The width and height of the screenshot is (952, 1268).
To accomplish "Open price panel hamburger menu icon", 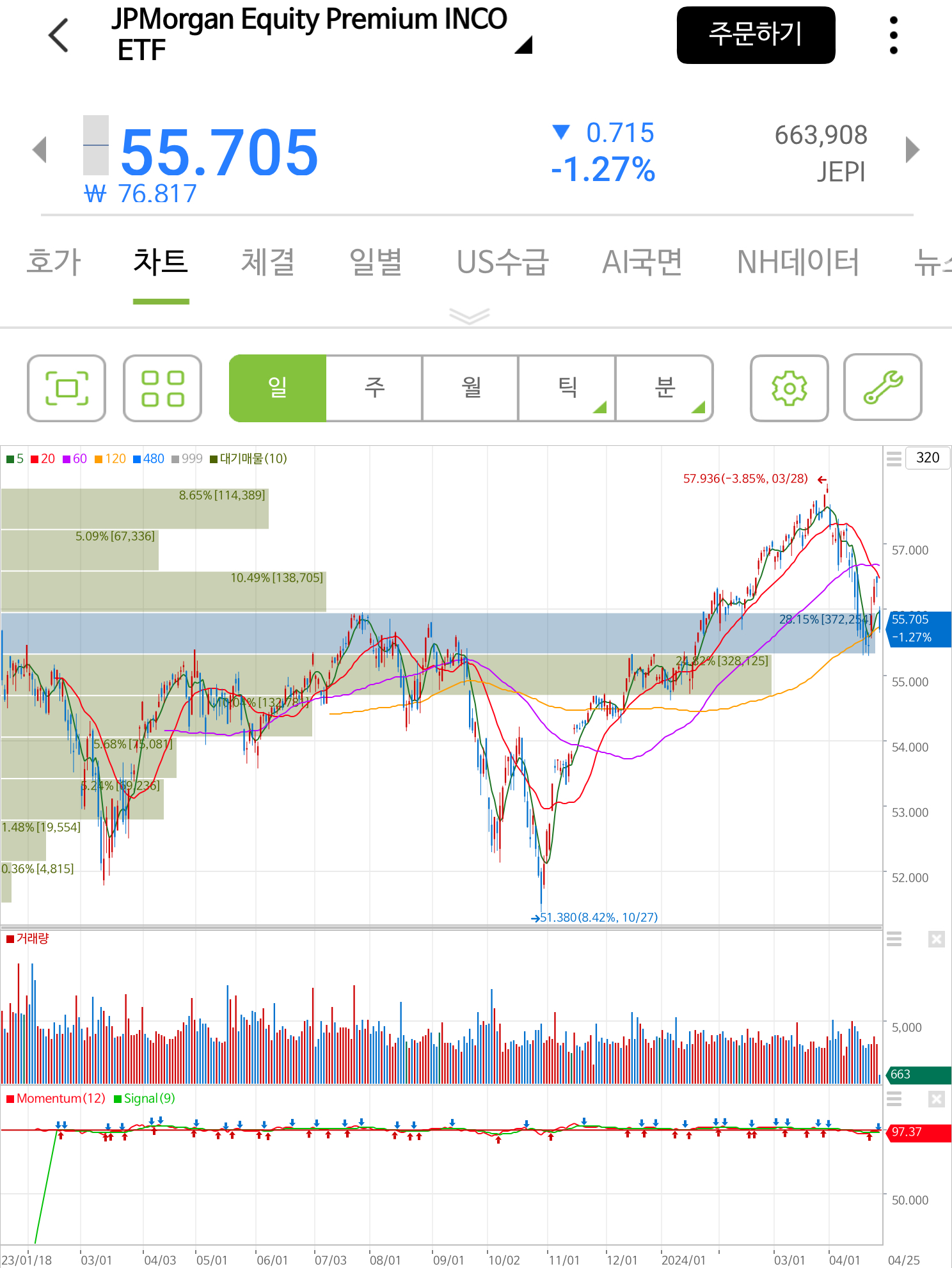I will coord(894,458).
